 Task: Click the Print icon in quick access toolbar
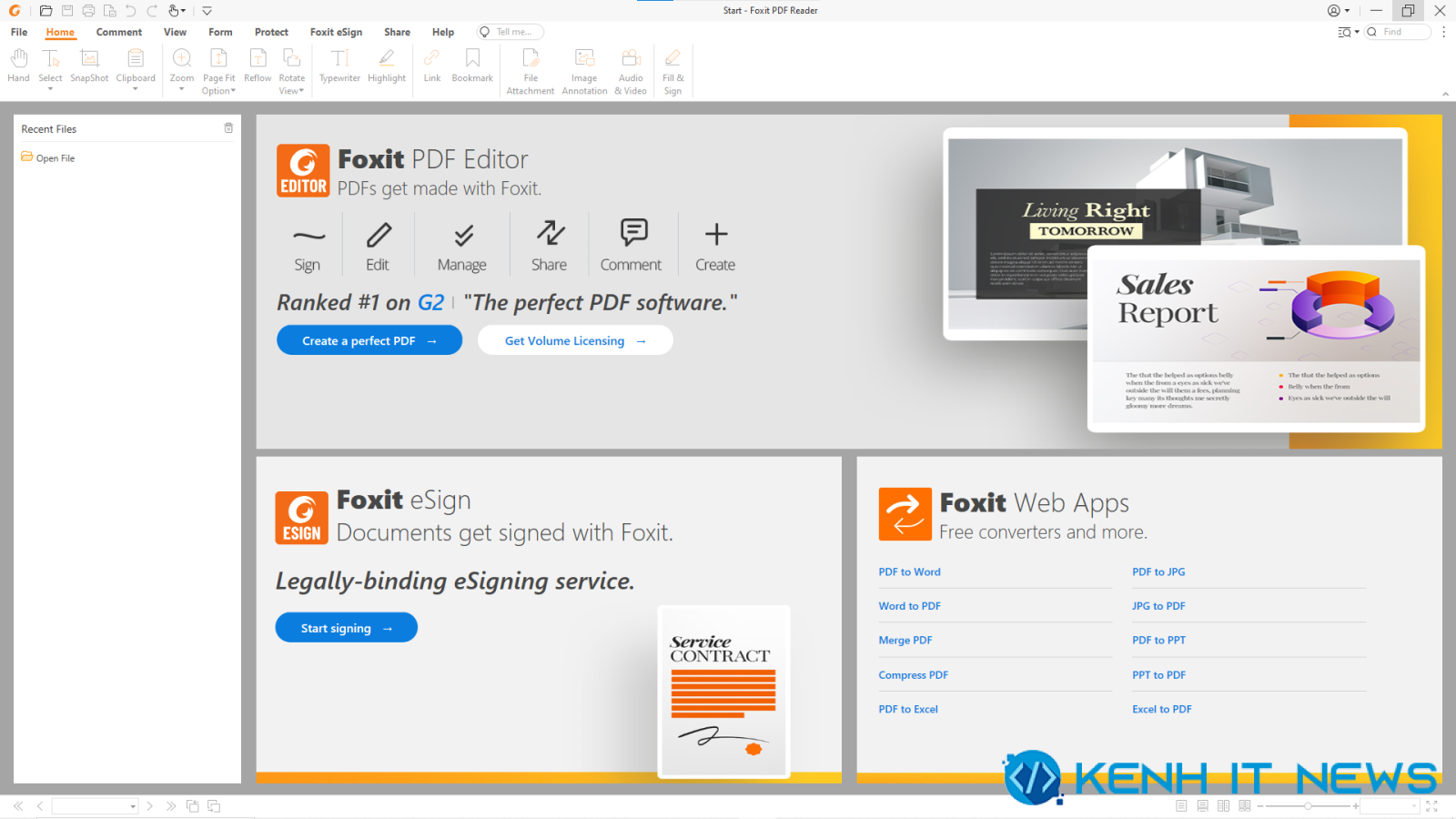click(88, 11)
